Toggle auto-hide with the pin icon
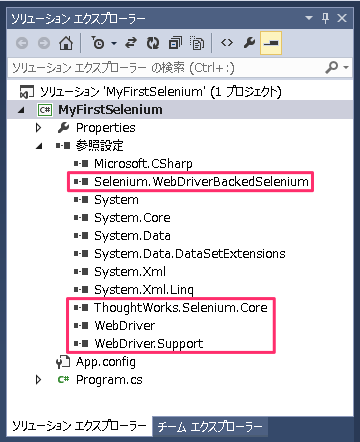Image resolution: width=360 pixels, height=442 pixels. 326,18
